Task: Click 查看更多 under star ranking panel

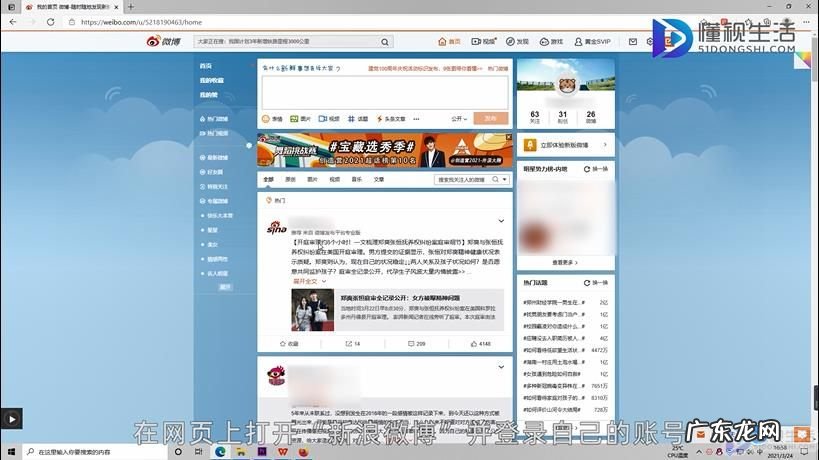Action: pos(565,263)
